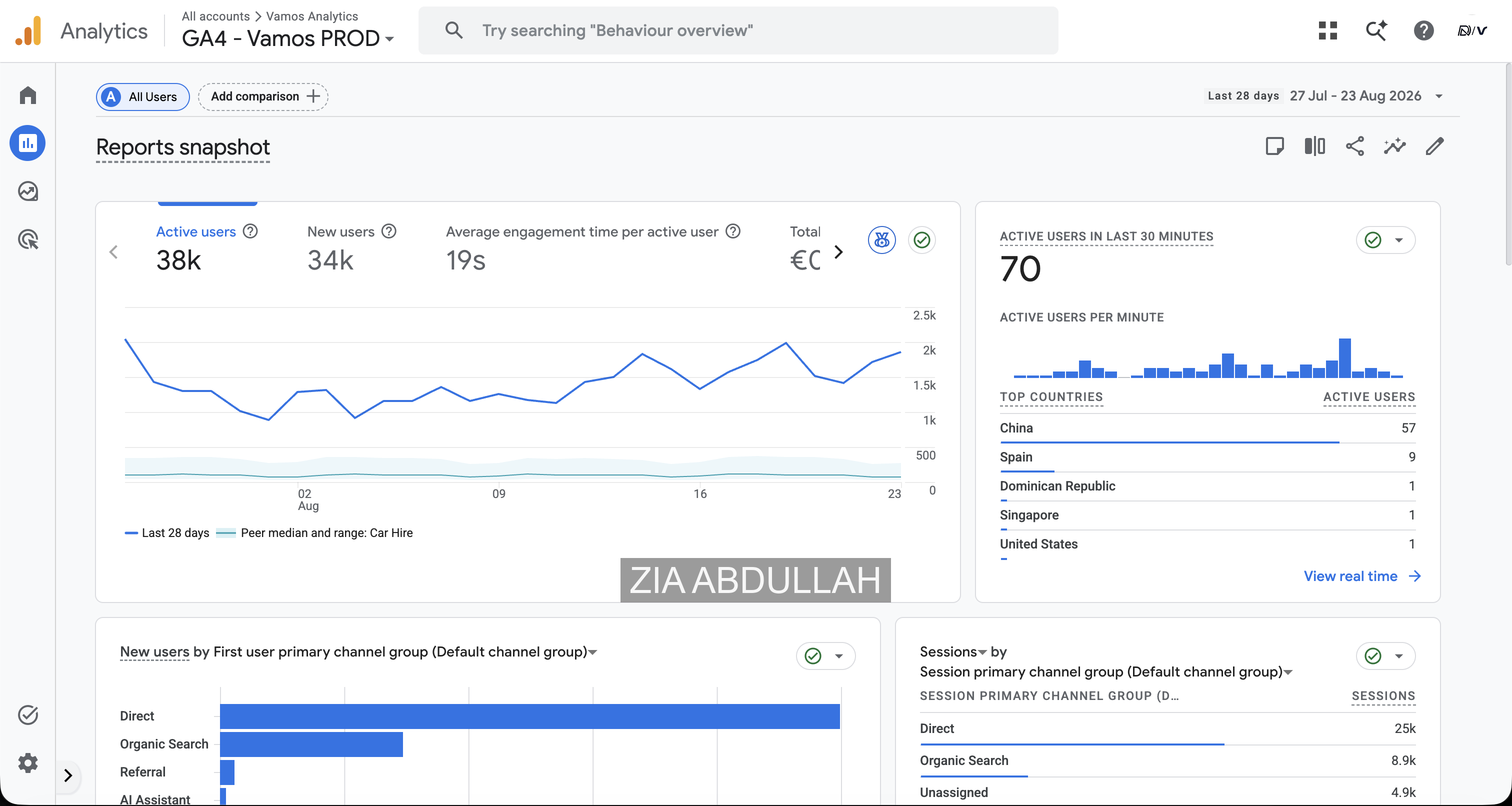Screen dimensions: 1512x806
Task: Click the Organic Search bar in New users chart
Action: click(311, 744)
